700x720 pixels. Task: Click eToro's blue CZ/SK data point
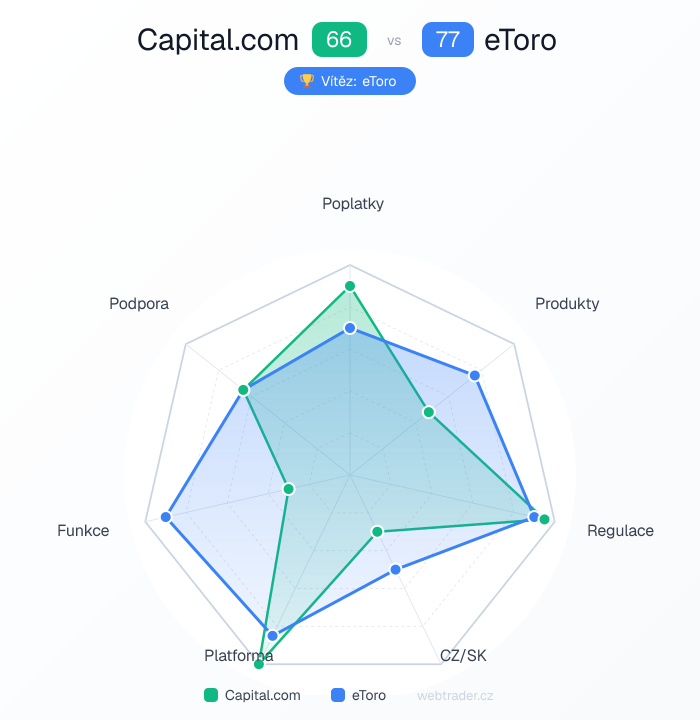395,570
